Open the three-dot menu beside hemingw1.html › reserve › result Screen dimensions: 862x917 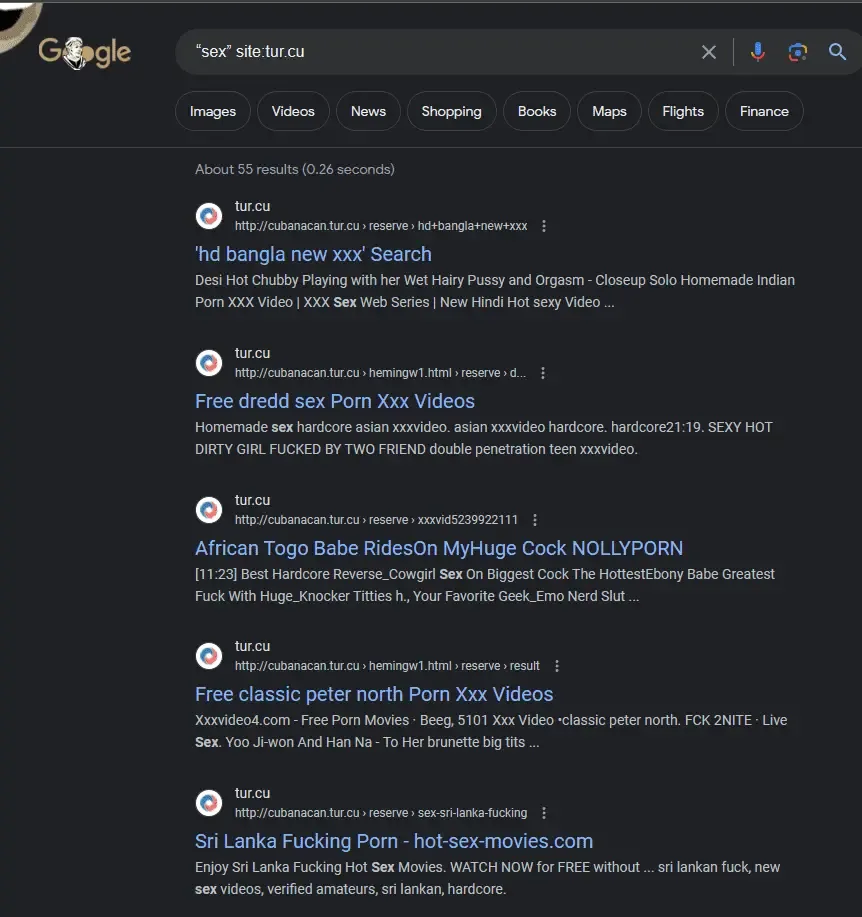tap(557, 666)
